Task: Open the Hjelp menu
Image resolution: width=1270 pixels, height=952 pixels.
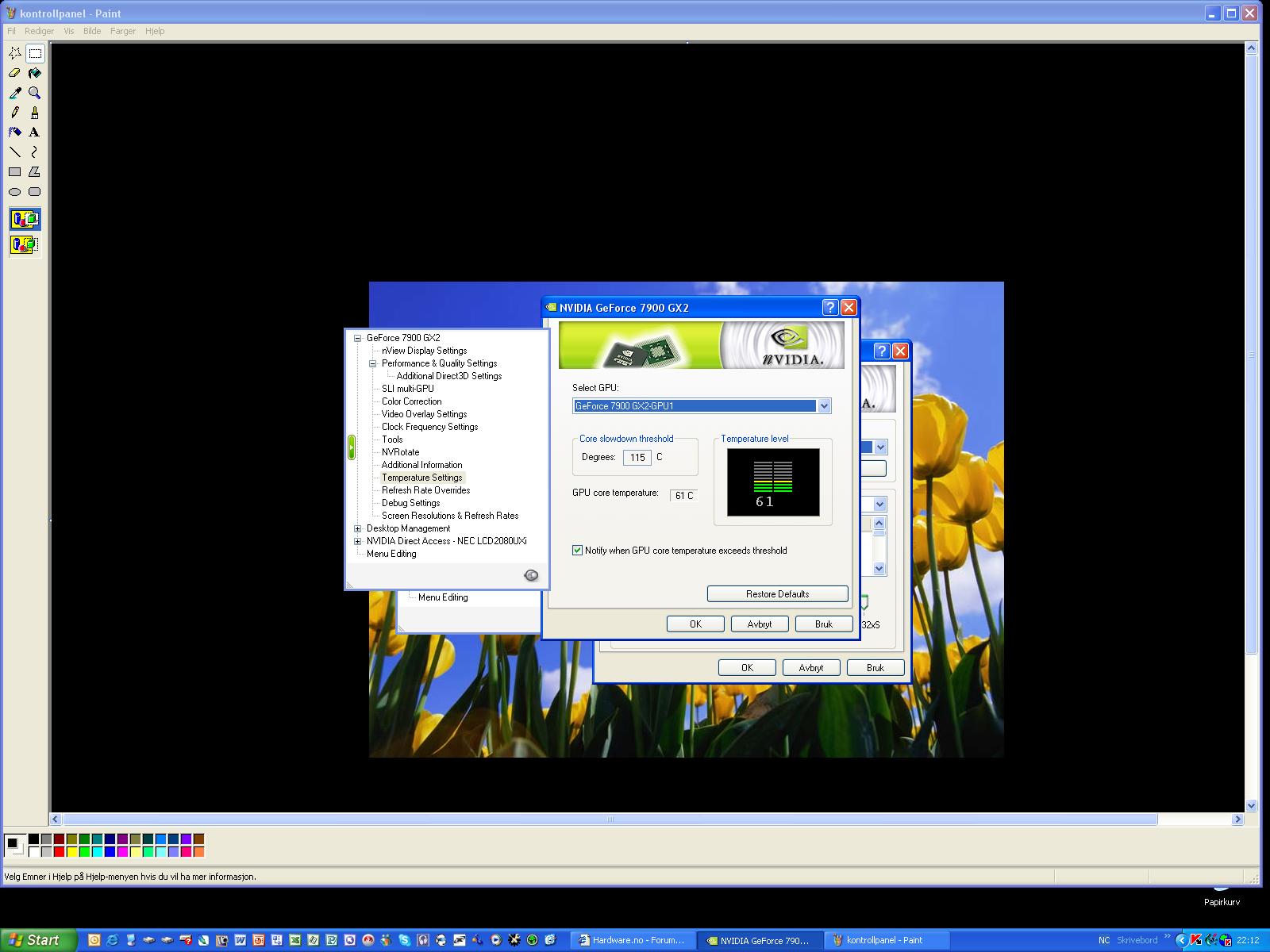Action: [x=155, y=31]
